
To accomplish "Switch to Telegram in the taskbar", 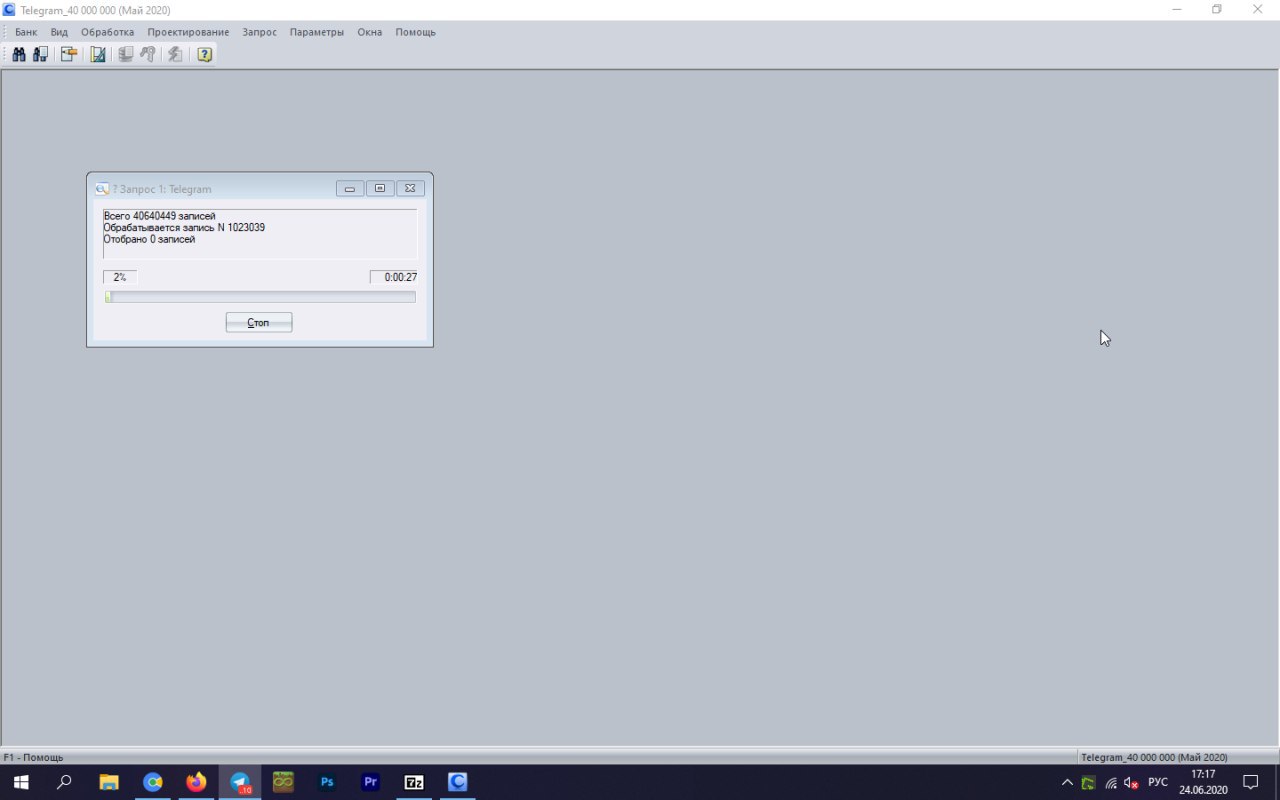I will pos(240,782).
